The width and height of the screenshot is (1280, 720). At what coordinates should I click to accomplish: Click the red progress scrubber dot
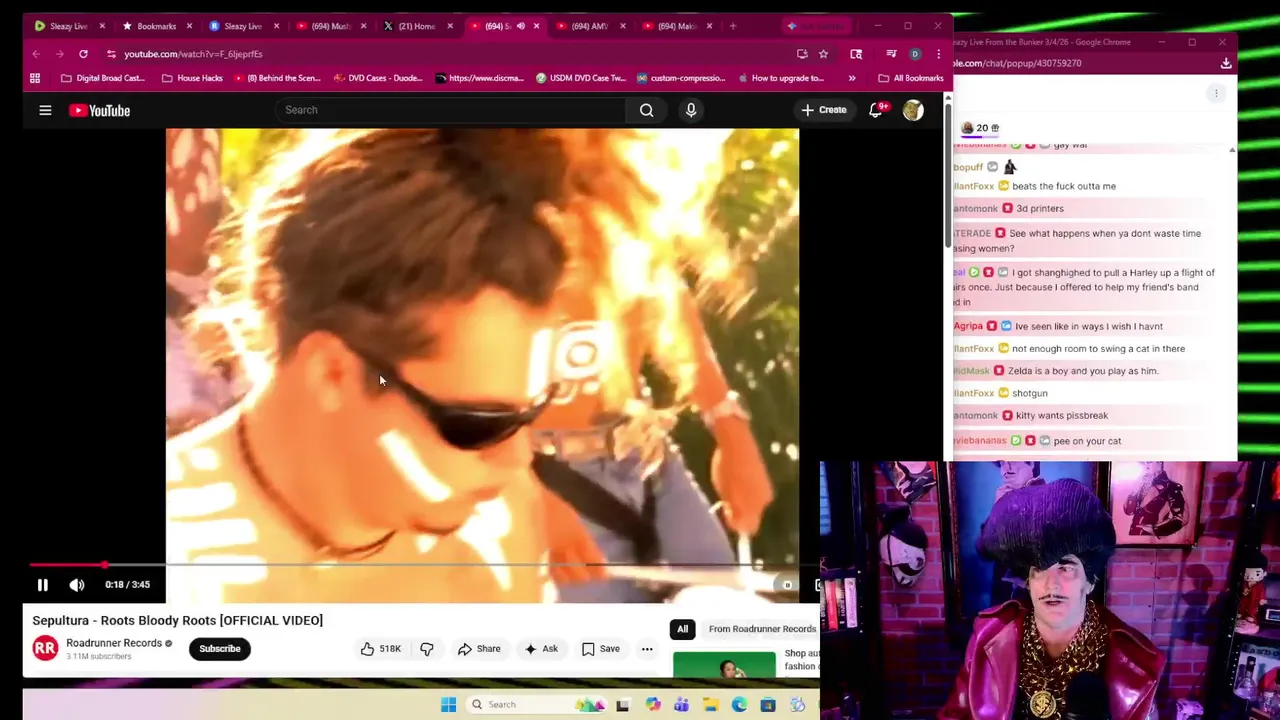(x=105, y=566)
